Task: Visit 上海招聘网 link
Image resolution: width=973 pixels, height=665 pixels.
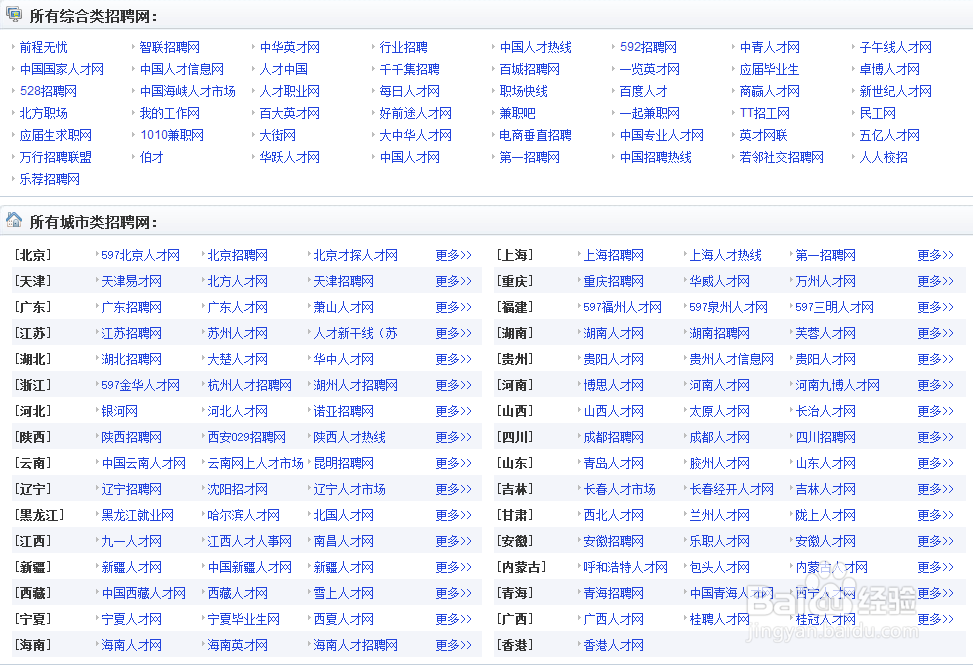Action: coord(612,255)
